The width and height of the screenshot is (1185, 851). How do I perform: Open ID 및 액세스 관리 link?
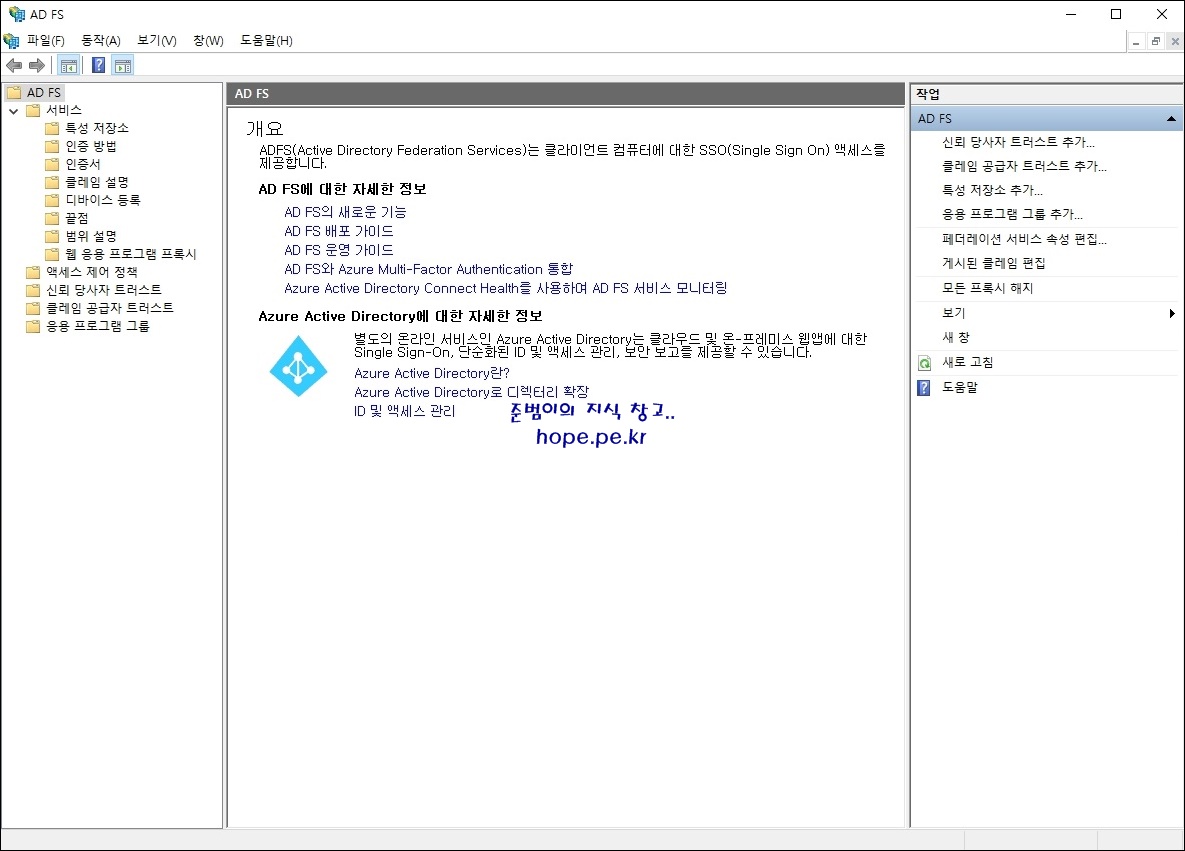404,411
